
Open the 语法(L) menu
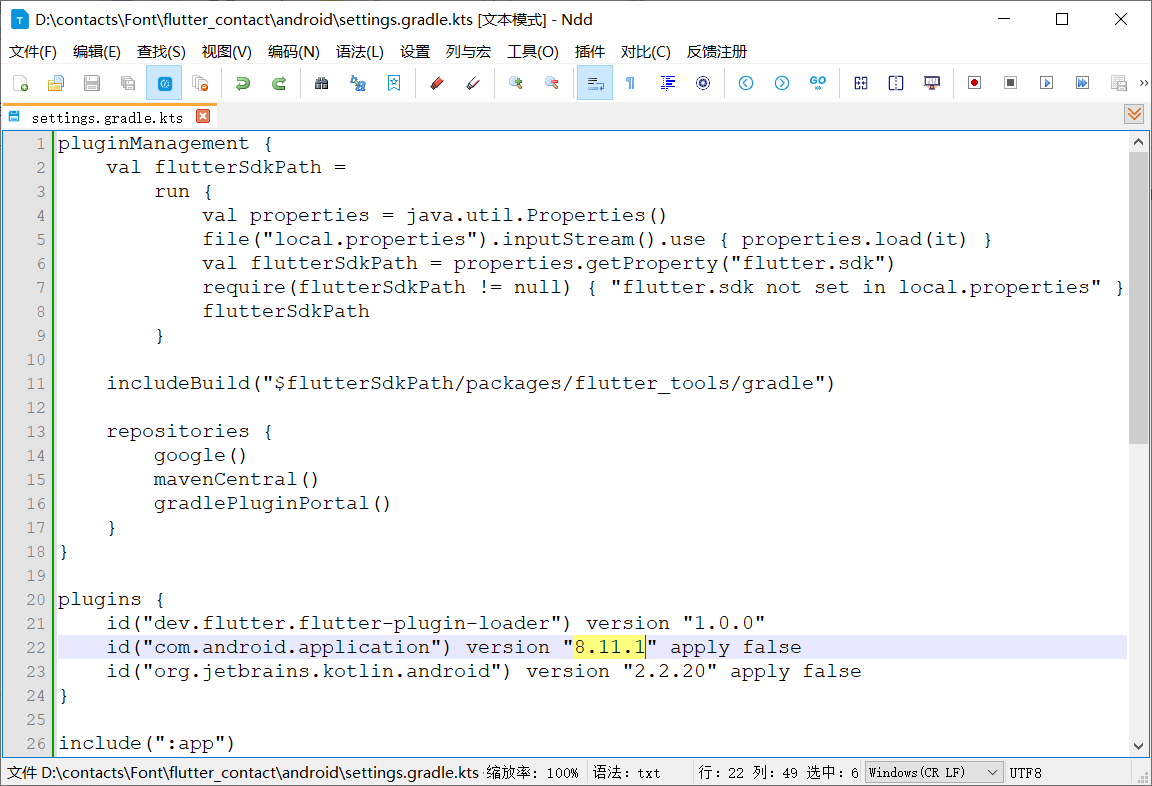pos(359,51)
